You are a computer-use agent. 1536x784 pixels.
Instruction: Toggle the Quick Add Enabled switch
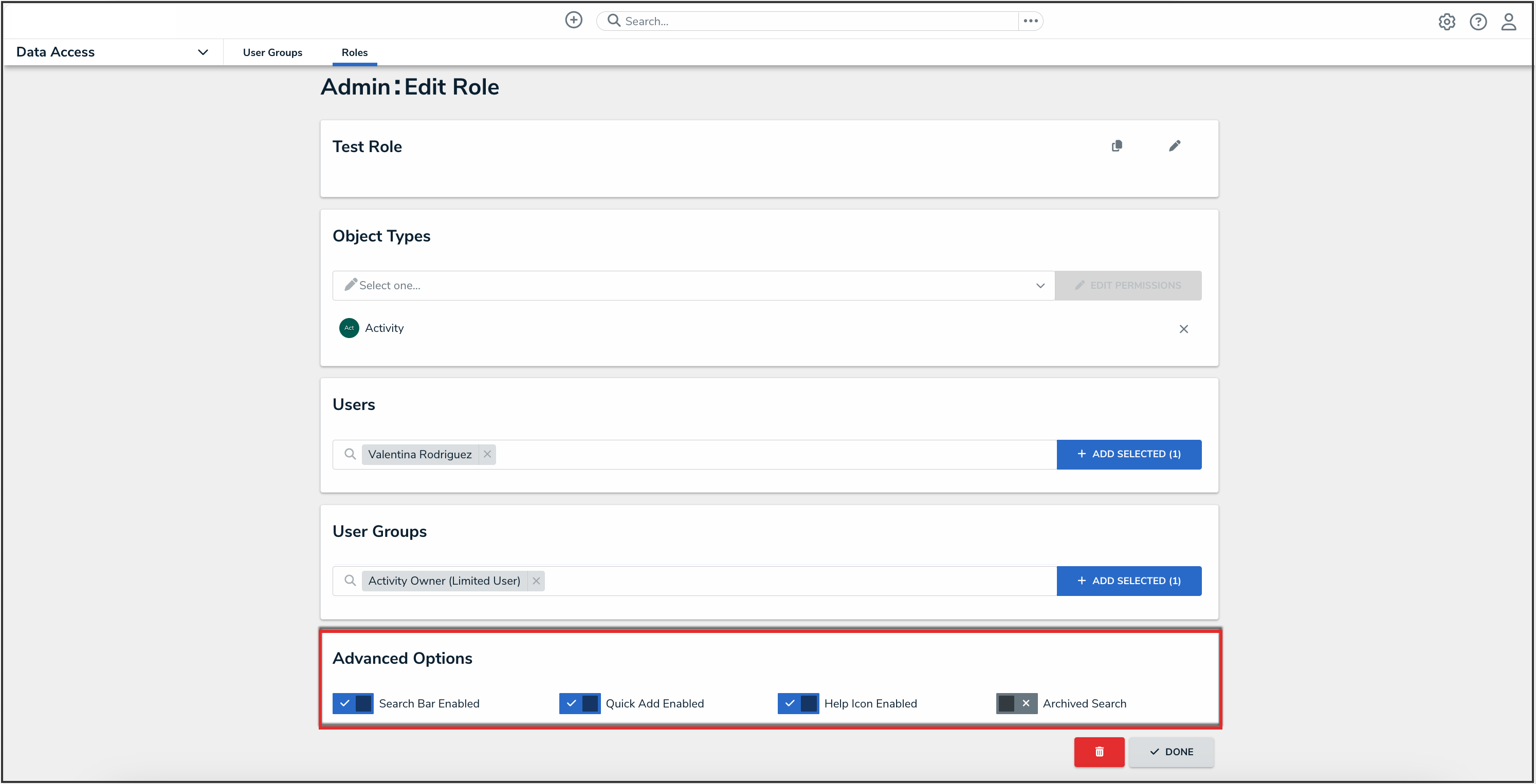click(579, 703)
